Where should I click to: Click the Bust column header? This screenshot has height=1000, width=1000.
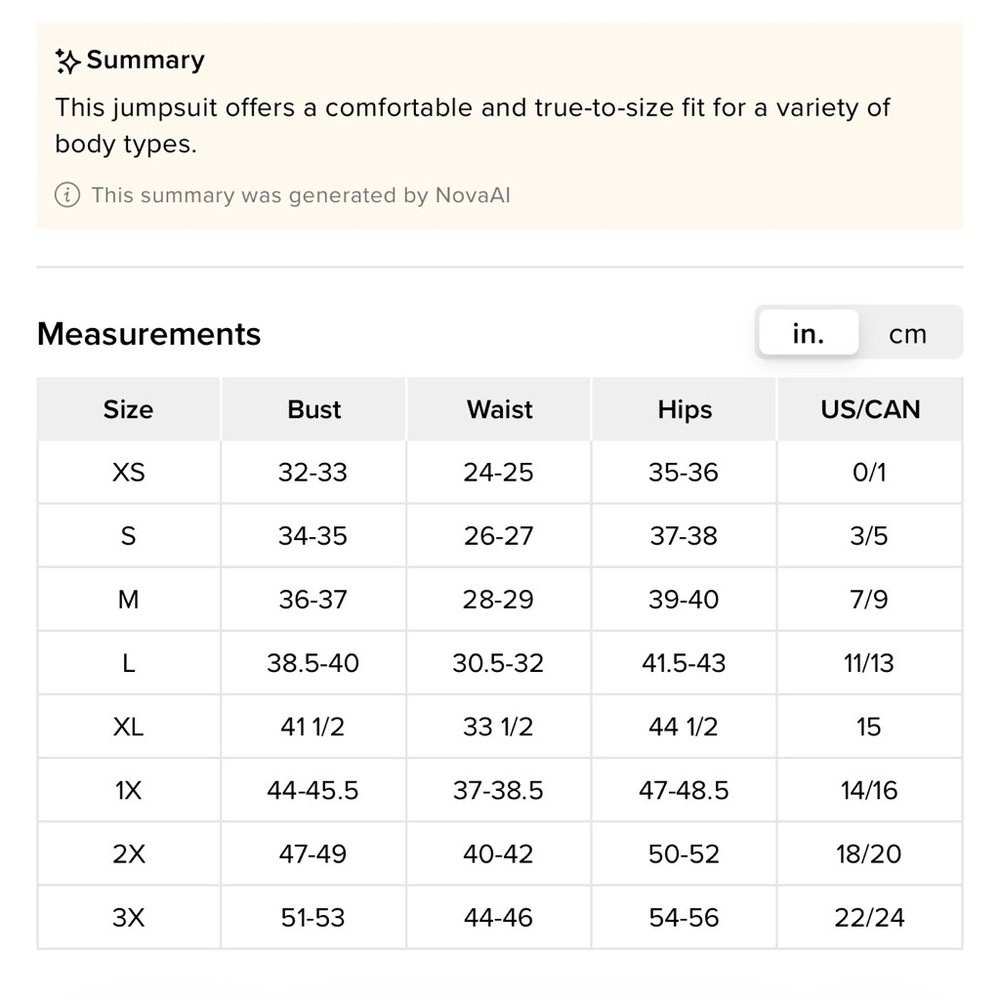click(314, 409)
